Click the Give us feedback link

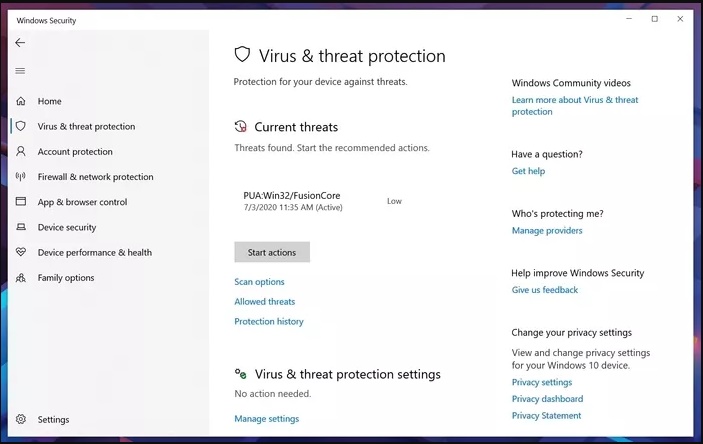tap(545, 290)
